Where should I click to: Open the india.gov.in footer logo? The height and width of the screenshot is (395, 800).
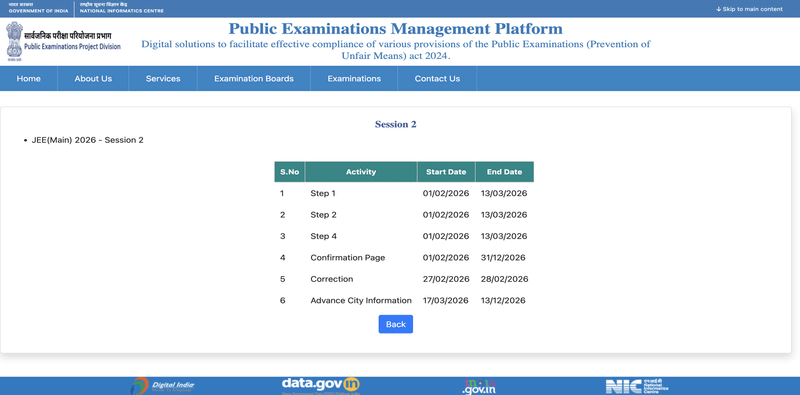(479, 386)
